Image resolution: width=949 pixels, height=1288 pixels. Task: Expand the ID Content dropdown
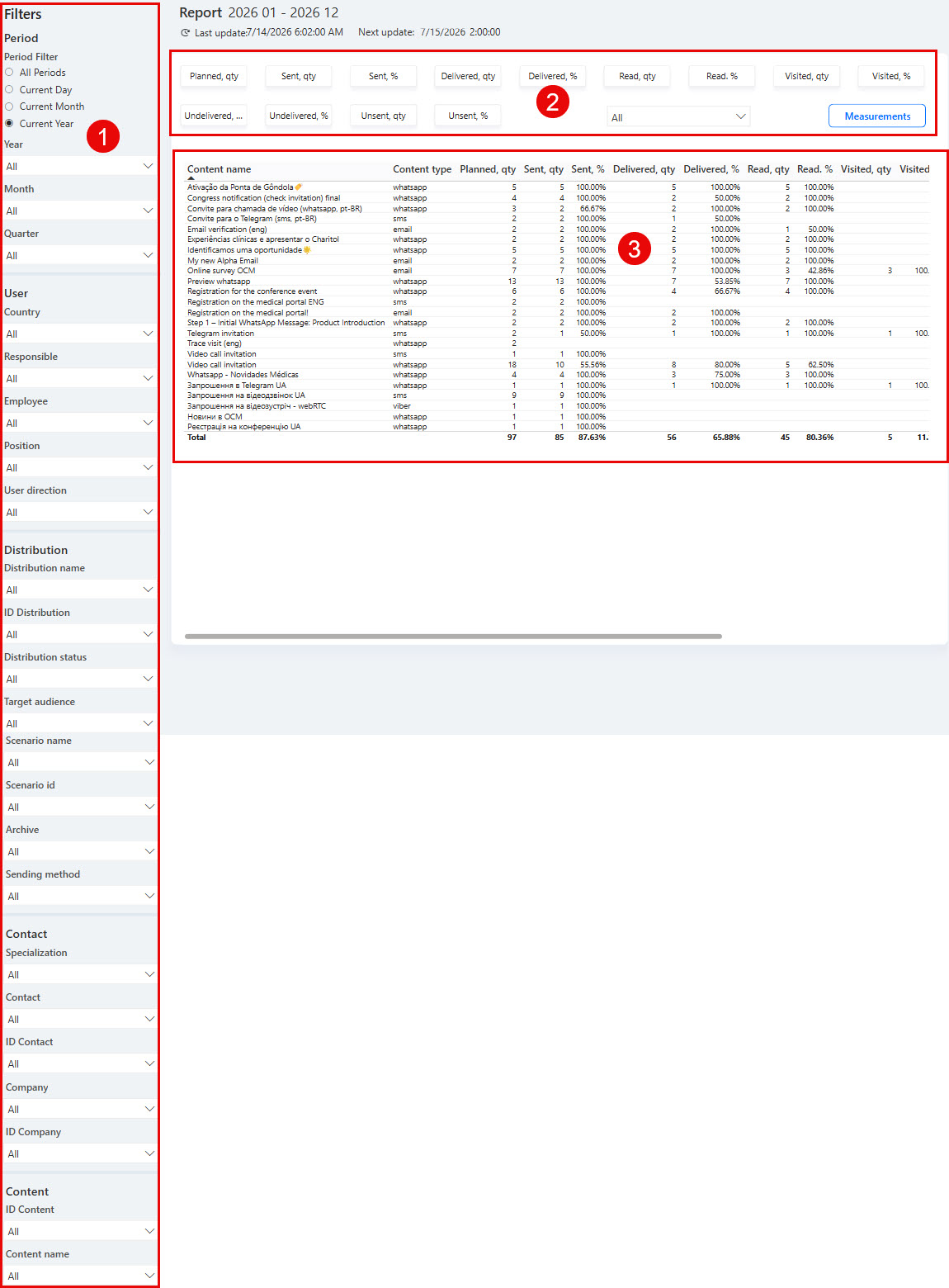[80, 1231]
